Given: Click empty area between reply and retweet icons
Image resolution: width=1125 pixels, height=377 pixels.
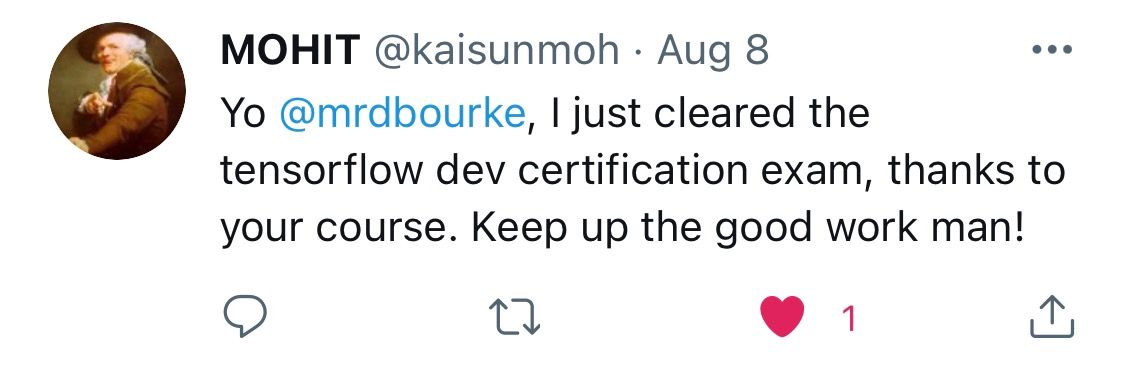Looking at the screenshot, I should (x=377, y=317).
